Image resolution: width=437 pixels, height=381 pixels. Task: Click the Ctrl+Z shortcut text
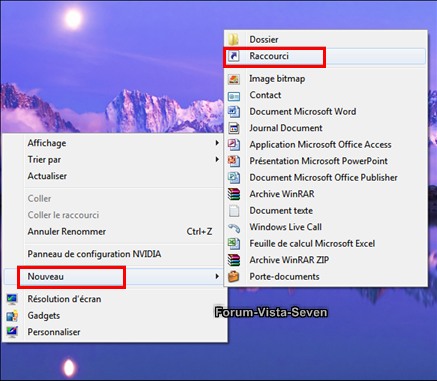[199, 232]
